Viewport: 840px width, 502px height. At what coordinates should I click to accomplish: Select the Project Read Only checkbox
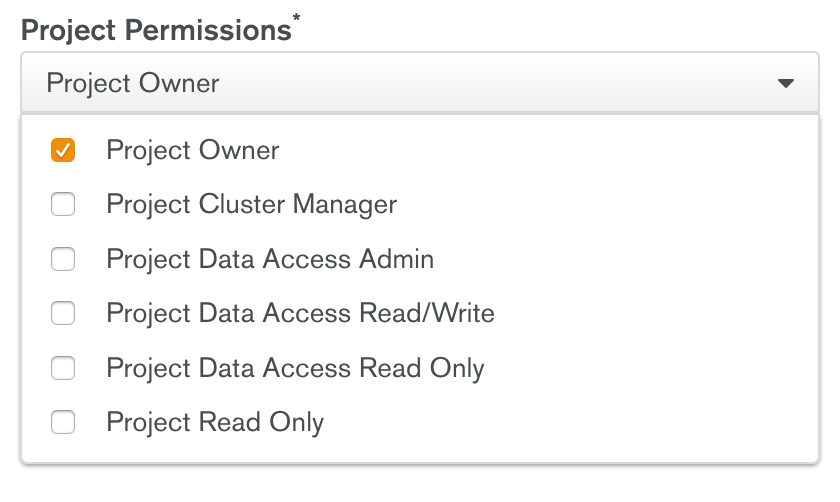tap(63, 422)
